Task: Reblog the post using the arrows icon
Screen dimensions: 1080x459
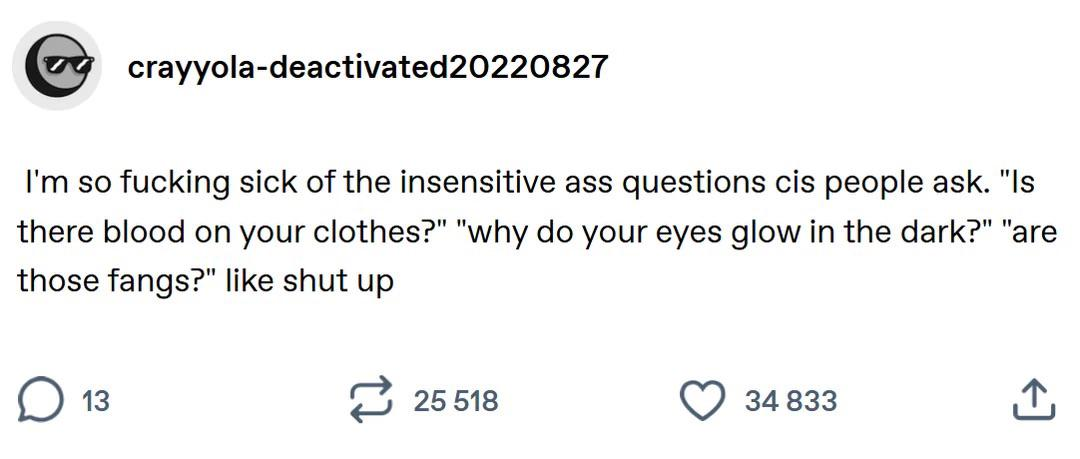Action: pos(372,401)
